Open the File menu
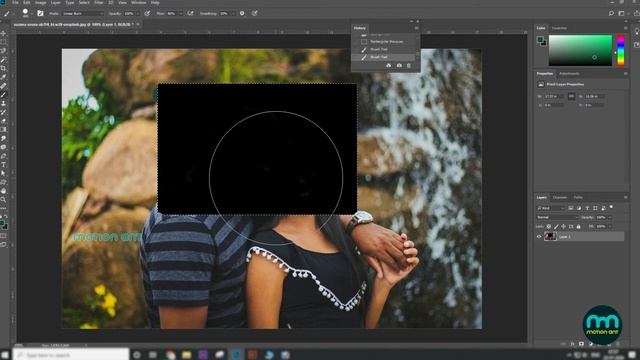The image size is (640, 360). (x=15, y=2)
